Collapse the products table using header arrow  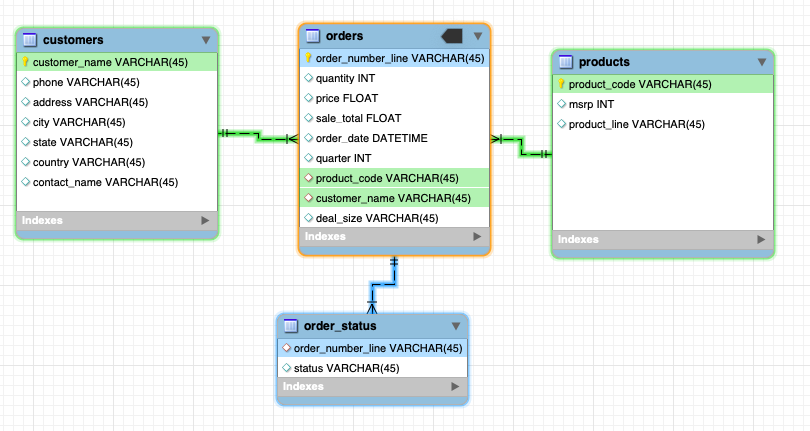click(762, 62)
